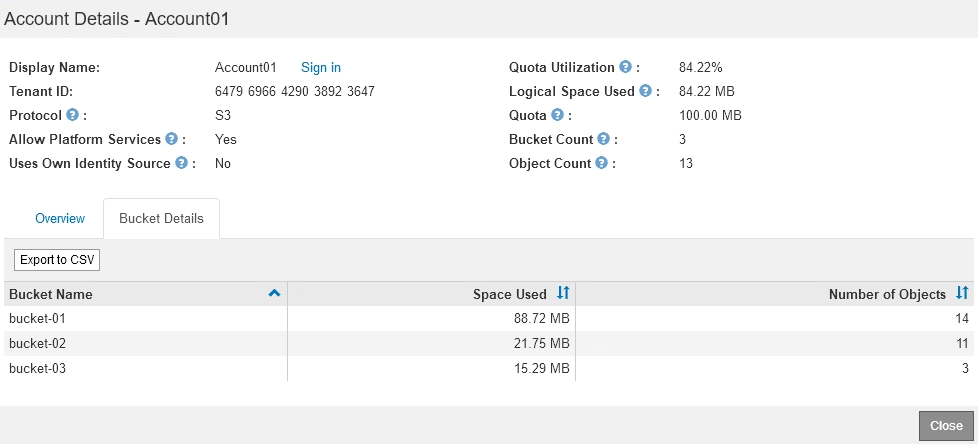
Task: Click help icon for Uses Own Identity Source
Action: pos(181,163)
